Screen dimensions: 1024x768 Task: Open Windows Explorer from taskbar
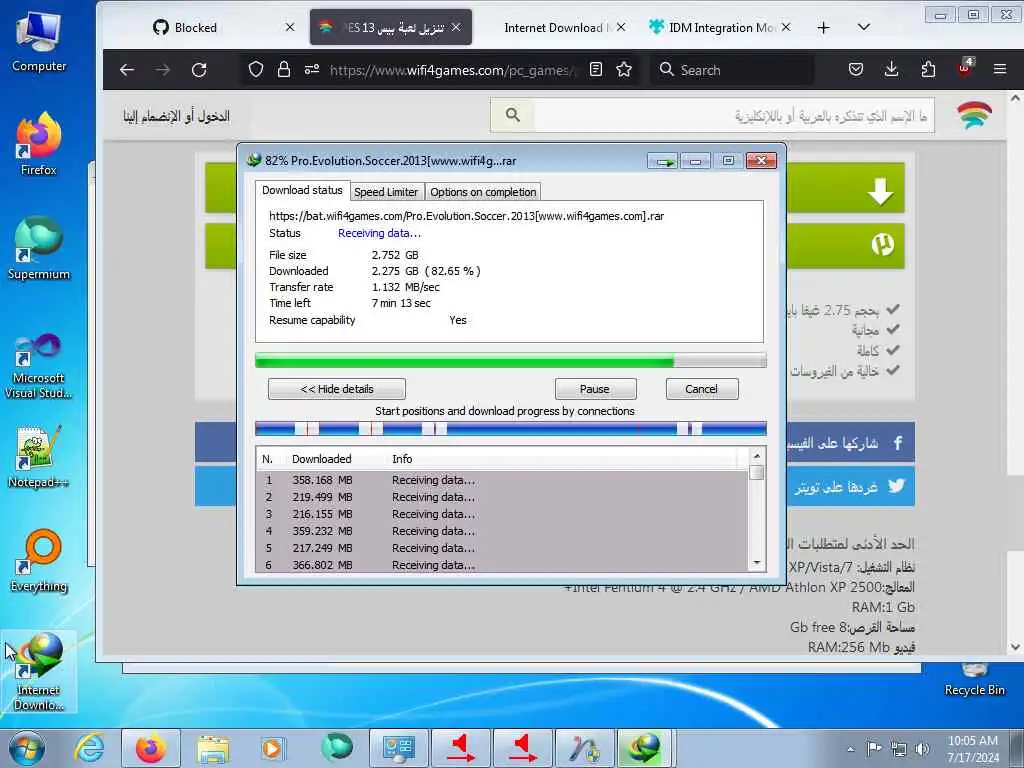coord(213,748)
